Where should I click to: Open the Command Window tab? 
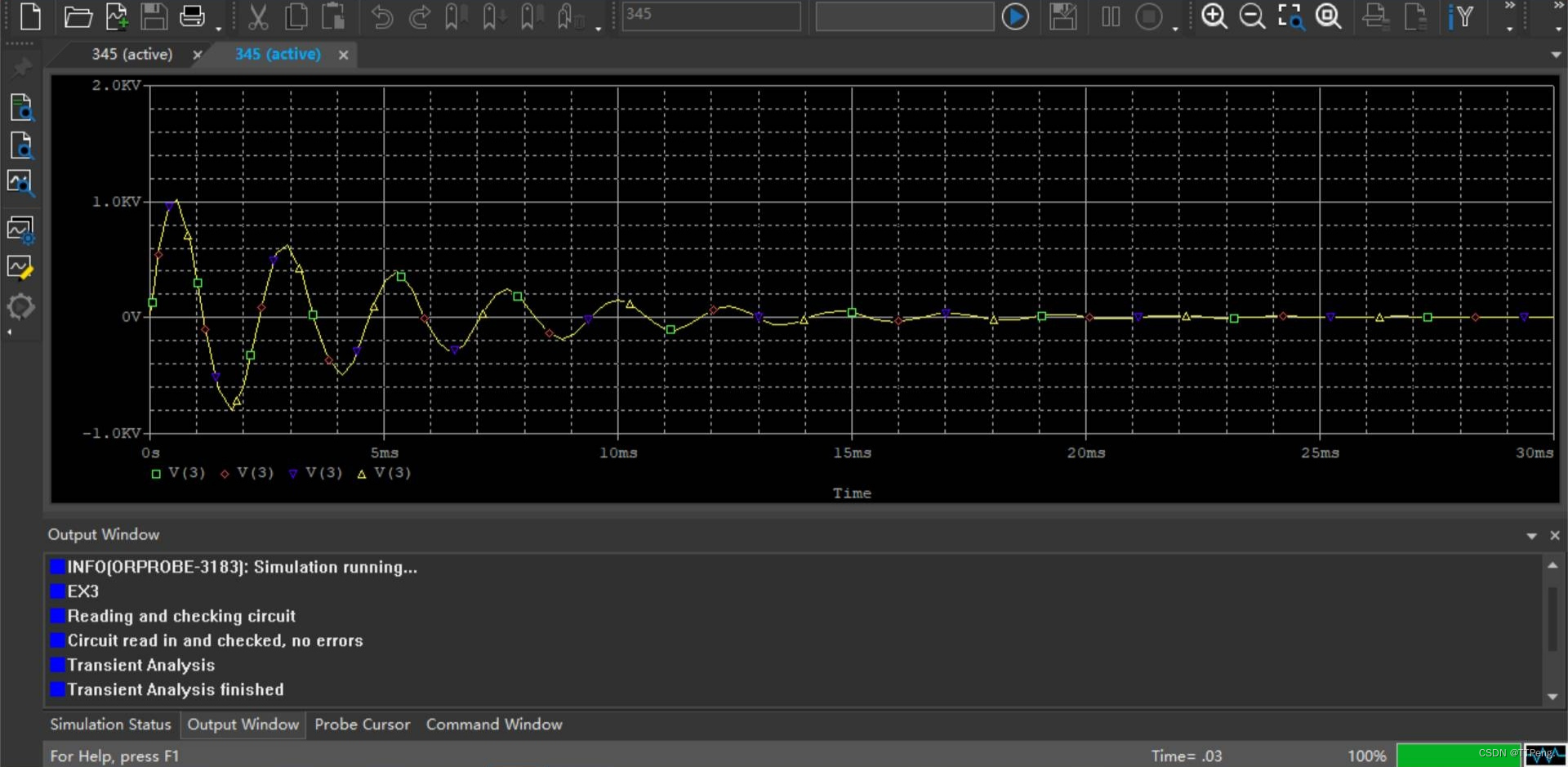coord(494,725)
